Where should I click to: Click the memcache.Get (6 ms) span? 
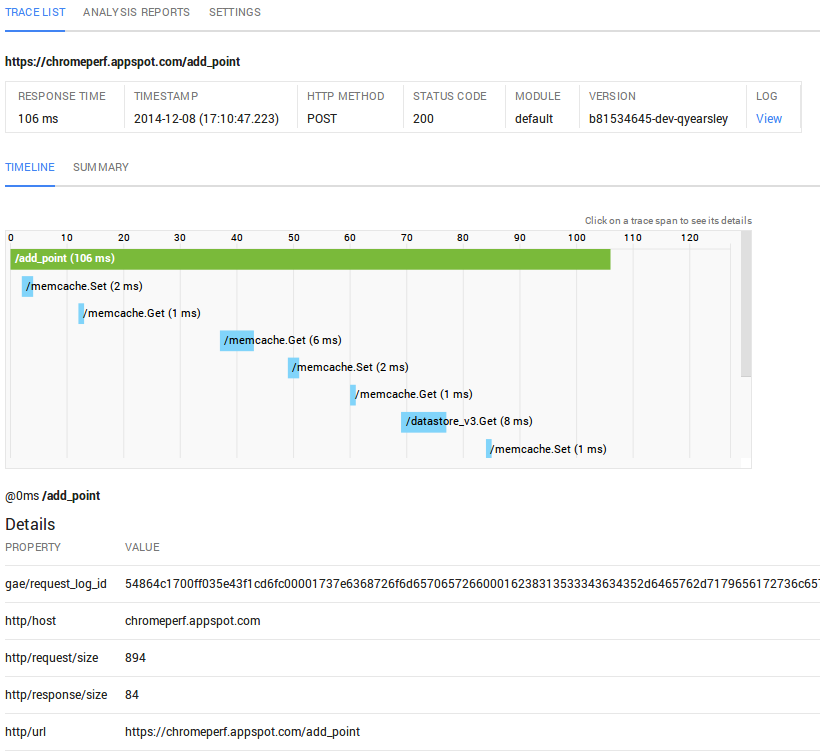coord(237,341)
